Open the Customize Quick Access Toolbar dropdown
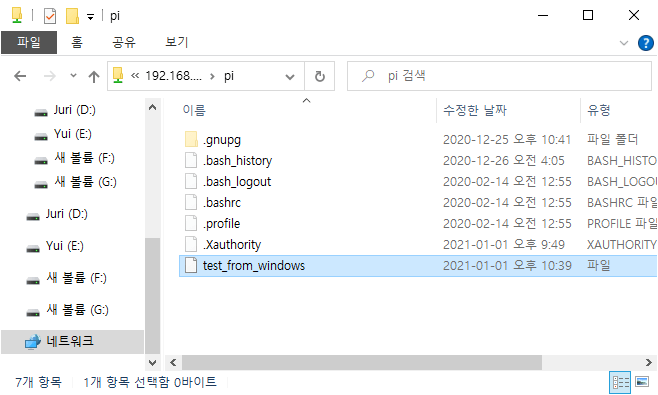Image resolution: width=658 pixels, height=395 pixels. [x=90, y=17]
